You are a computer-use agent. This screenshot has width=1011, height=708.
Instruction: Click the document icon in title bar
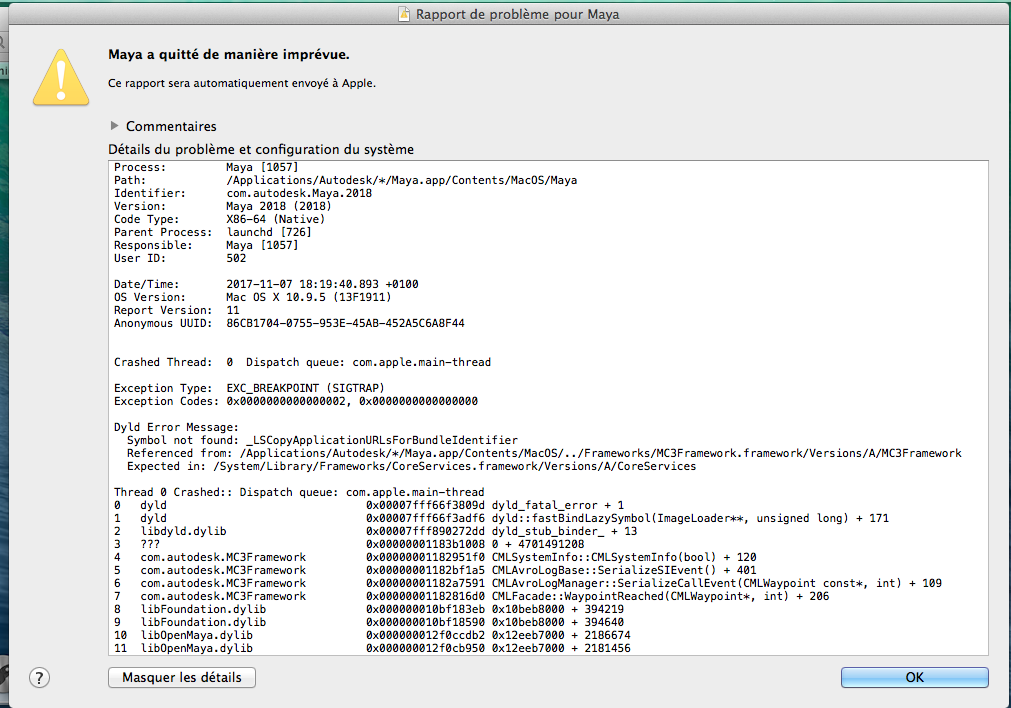(404, 14)
